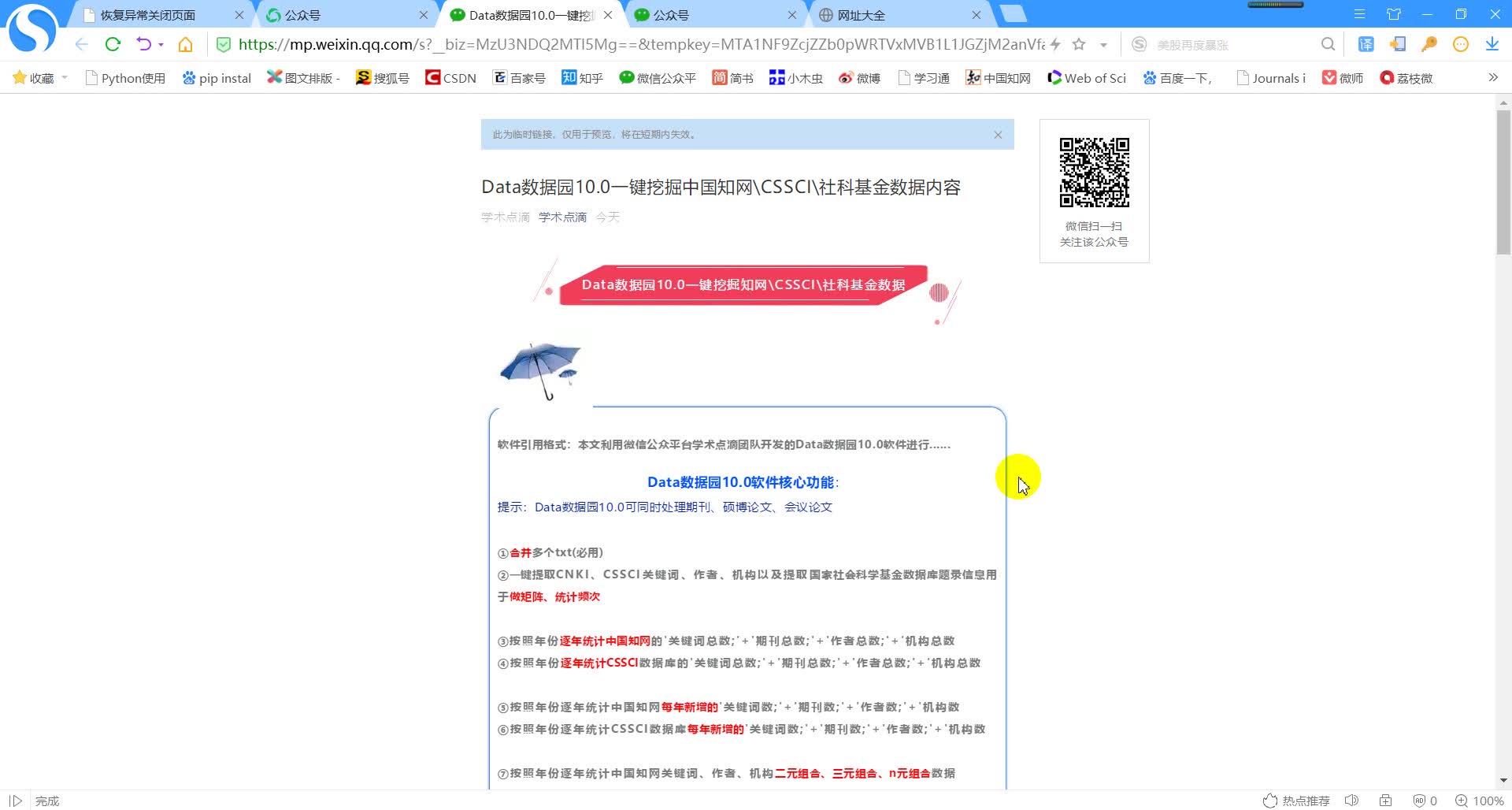Go to browser home page

[185, 45]
